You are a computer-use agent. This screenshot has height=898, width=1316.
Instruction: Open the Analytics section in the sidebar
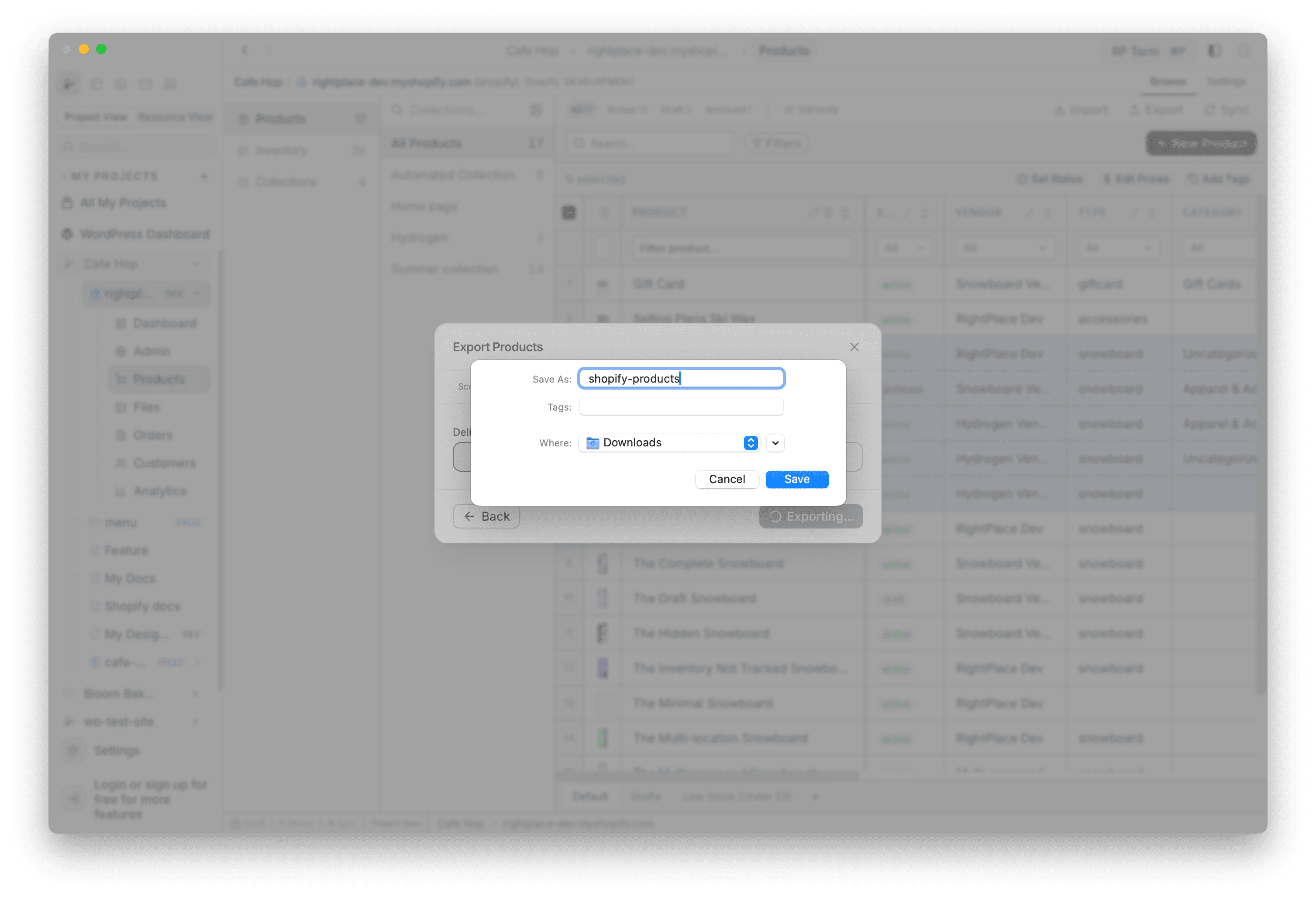point(158,490)
